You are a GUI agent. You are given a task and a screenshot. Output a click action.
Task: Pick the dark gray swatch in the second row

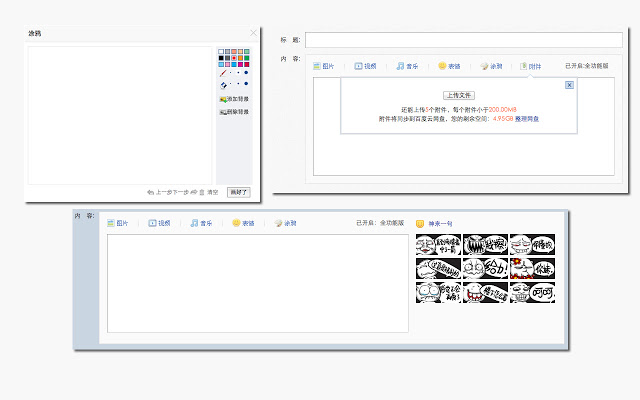pyautogui.click(x=227, y=58)
